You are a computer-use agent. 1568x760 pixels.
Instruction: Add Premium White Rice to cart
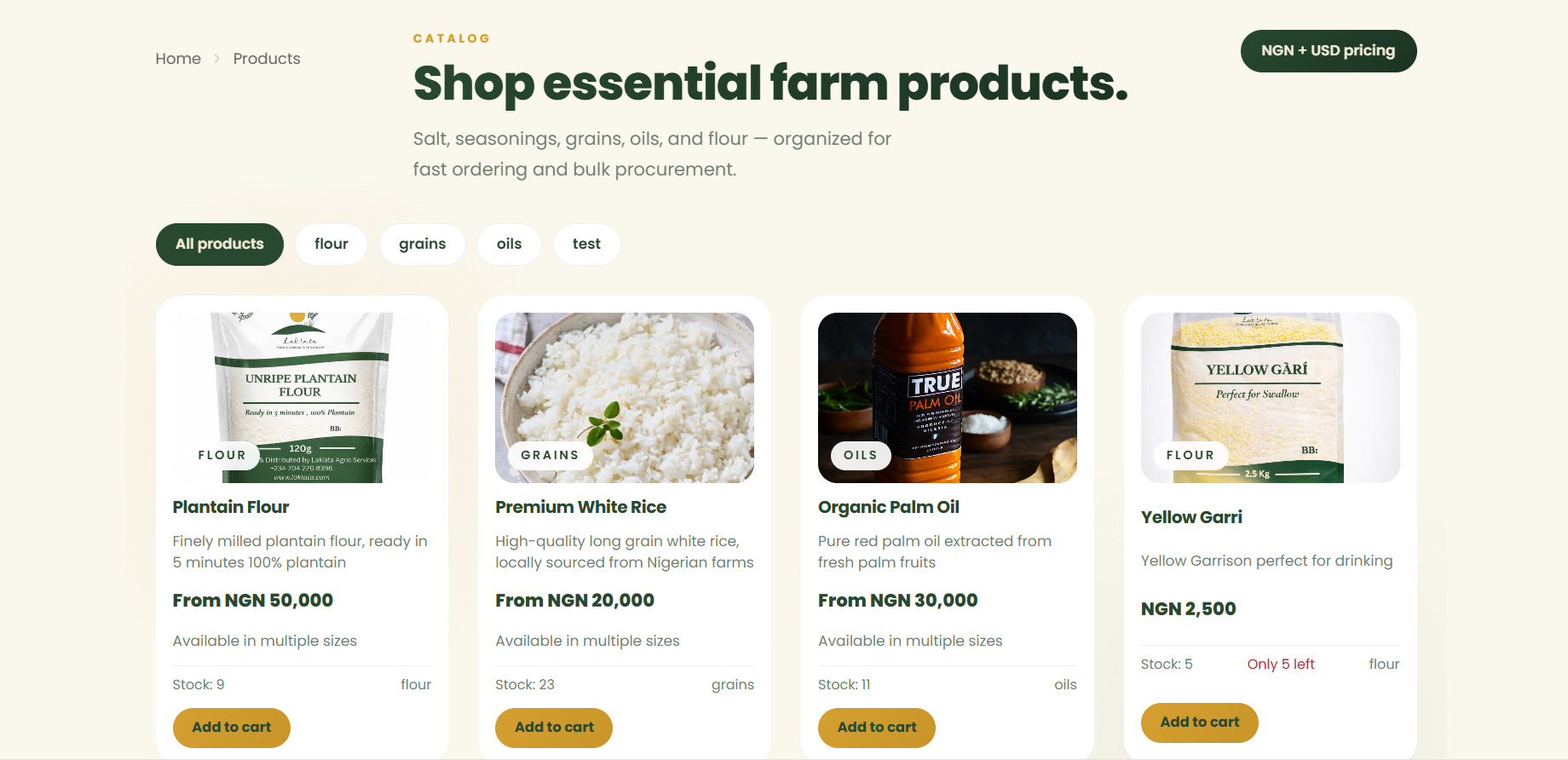tap(553, 728)
